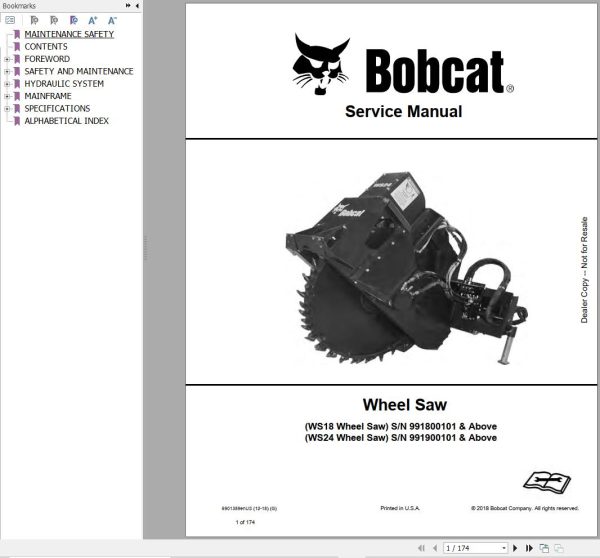Go to the MAINFRAME bookmark
The image size is (600, 558).
tap(48, 96)
